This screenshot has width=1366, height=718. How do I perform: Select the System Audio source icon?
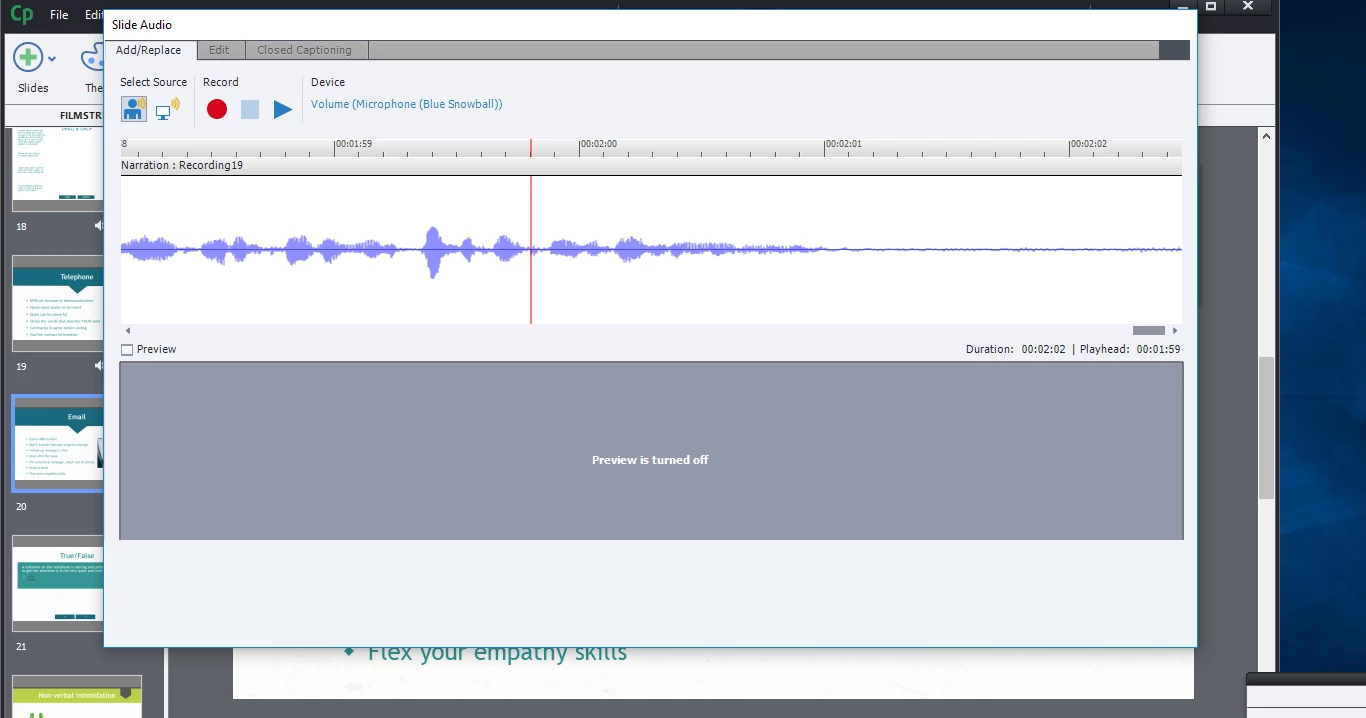point(167,109)
